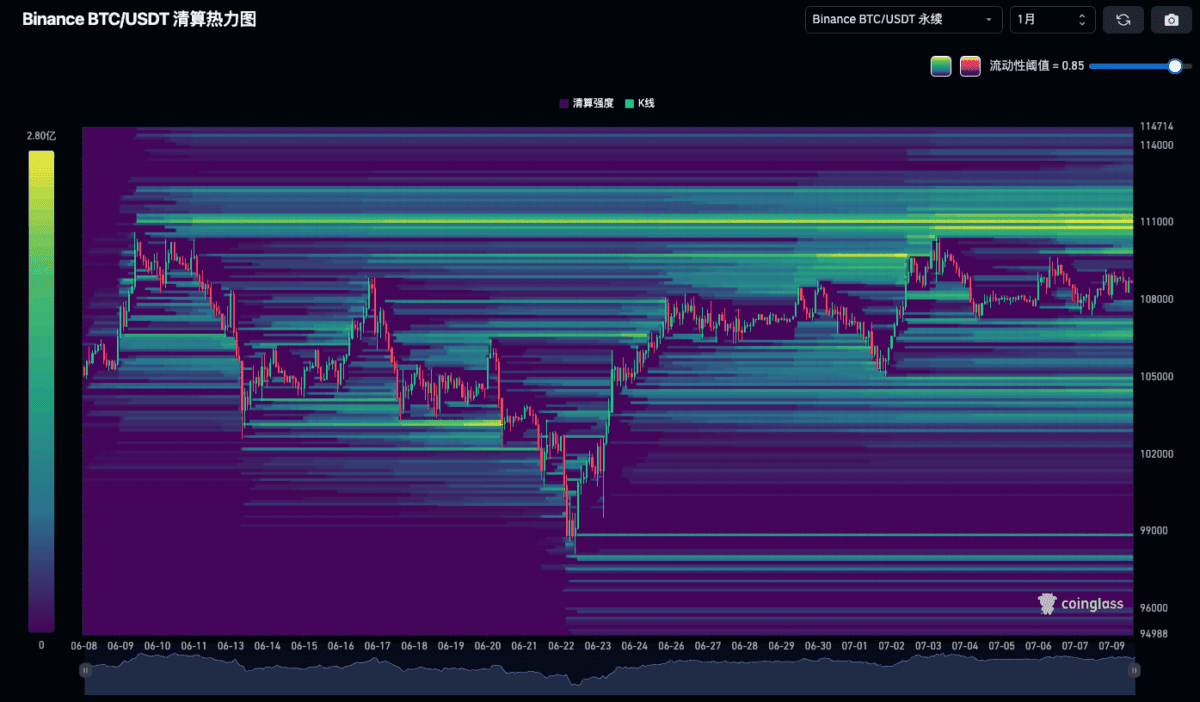Click the 07-01 date axis label

click(x=855, y=646)
